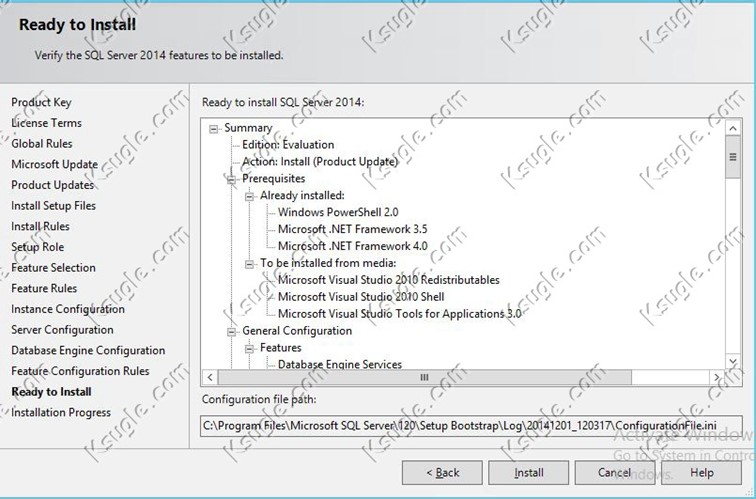Screen dimensions: 756x499
Task: Click the Install button
Action: coord(528,472)
